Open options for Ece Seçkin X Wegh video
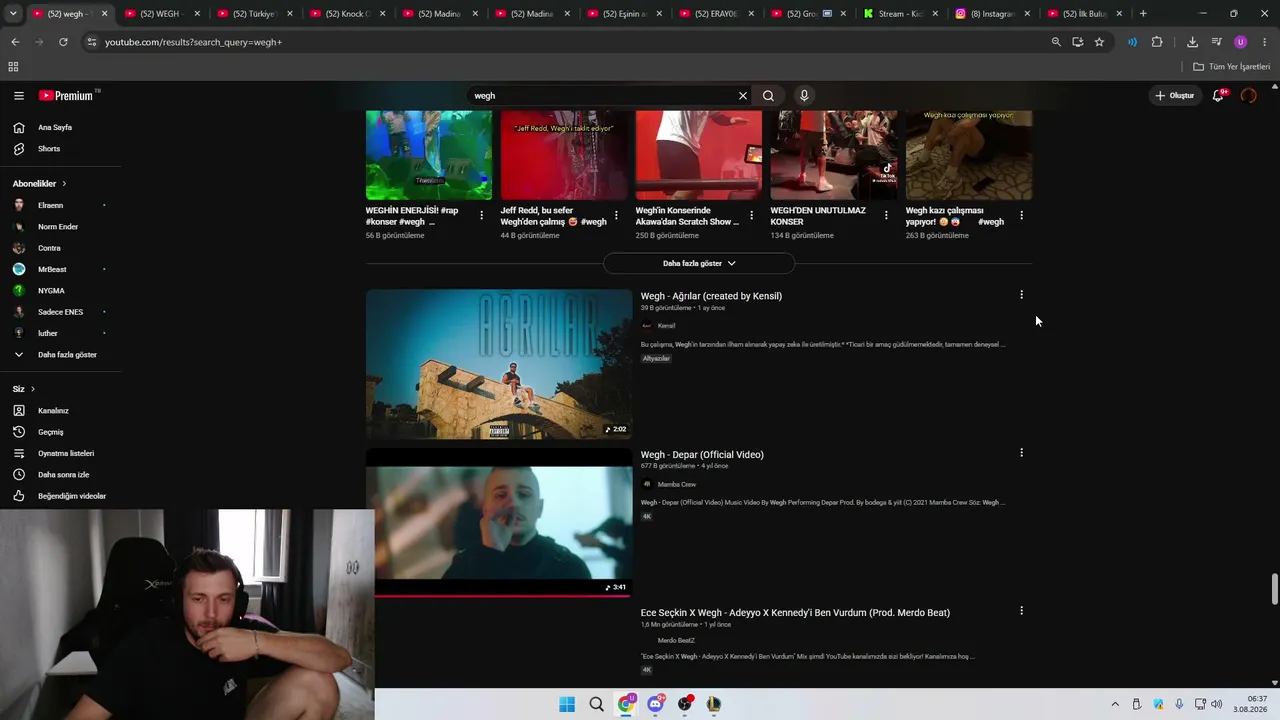The height and width of the screenshot is (720, 1280). 1021,611
